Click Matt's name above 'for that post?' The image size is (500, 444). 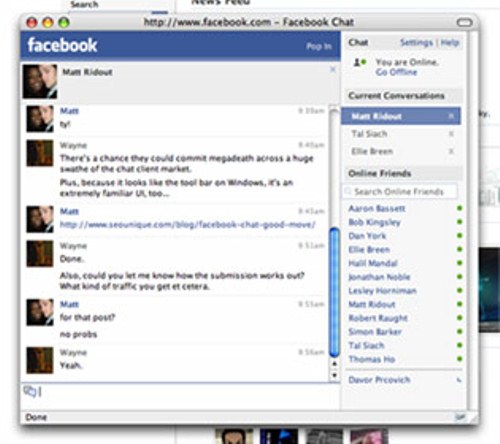[69, 304]
